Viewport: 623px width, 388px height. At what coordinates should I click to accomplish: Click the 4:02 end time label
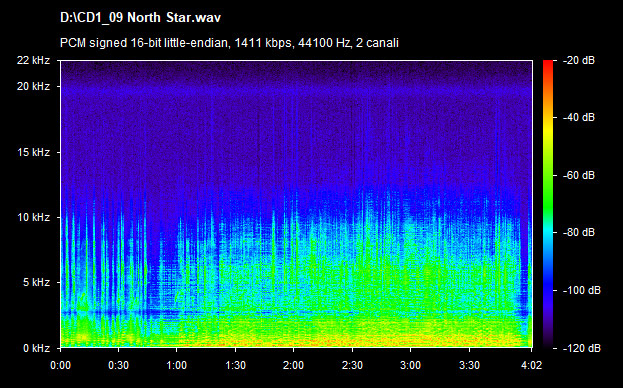pyautogui.click(x=532, y=365)
